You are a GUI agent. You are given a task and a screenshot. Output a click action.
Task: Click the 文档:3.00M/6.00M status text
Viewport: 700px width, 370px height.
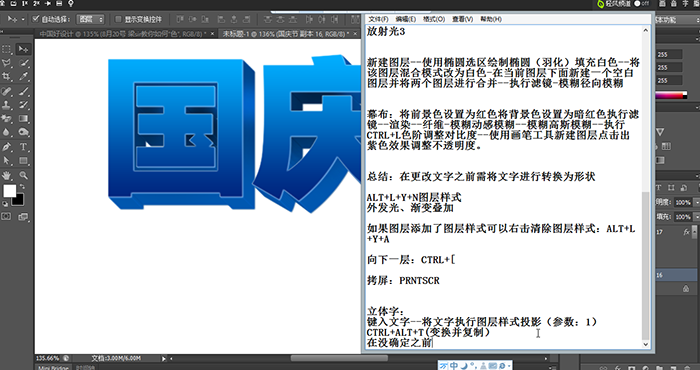point(117,358)
